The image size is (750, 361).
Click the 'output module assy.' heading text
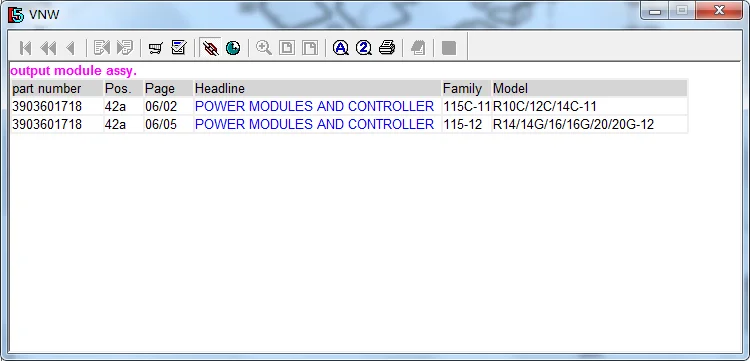(x=73, y=71)
